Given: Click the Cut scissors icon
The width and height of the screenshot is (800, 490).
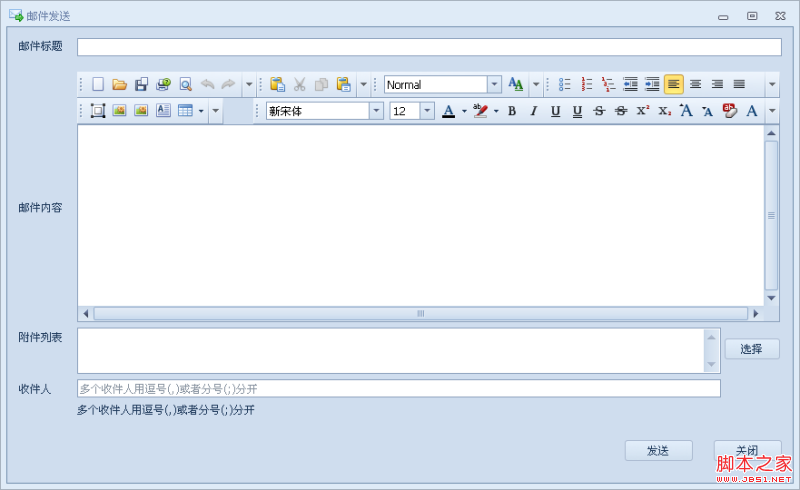Looking at the screenshot, I should click(299, 85).
